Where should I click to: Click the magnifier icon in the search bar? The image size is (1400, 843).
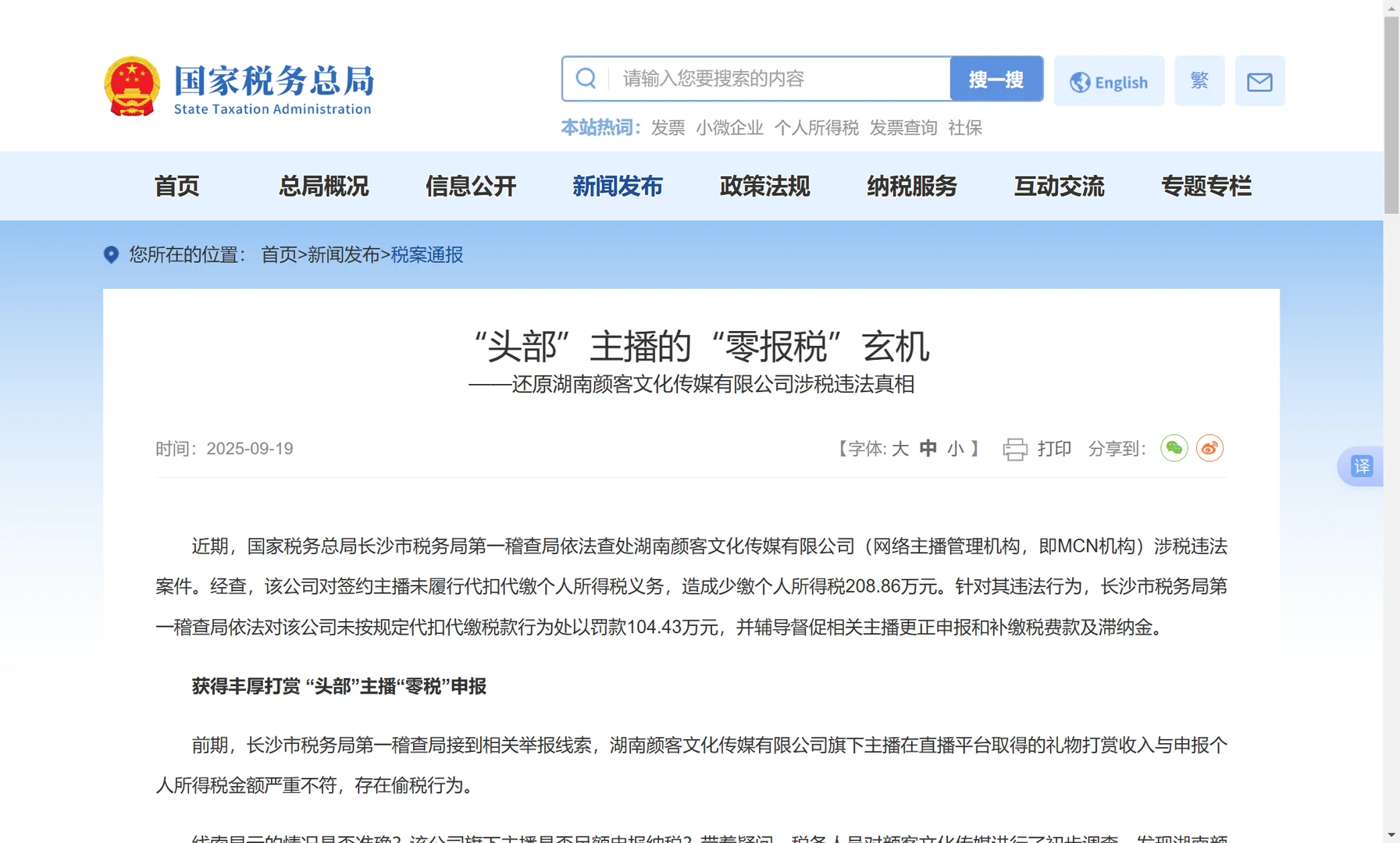(x=586, y=78)
